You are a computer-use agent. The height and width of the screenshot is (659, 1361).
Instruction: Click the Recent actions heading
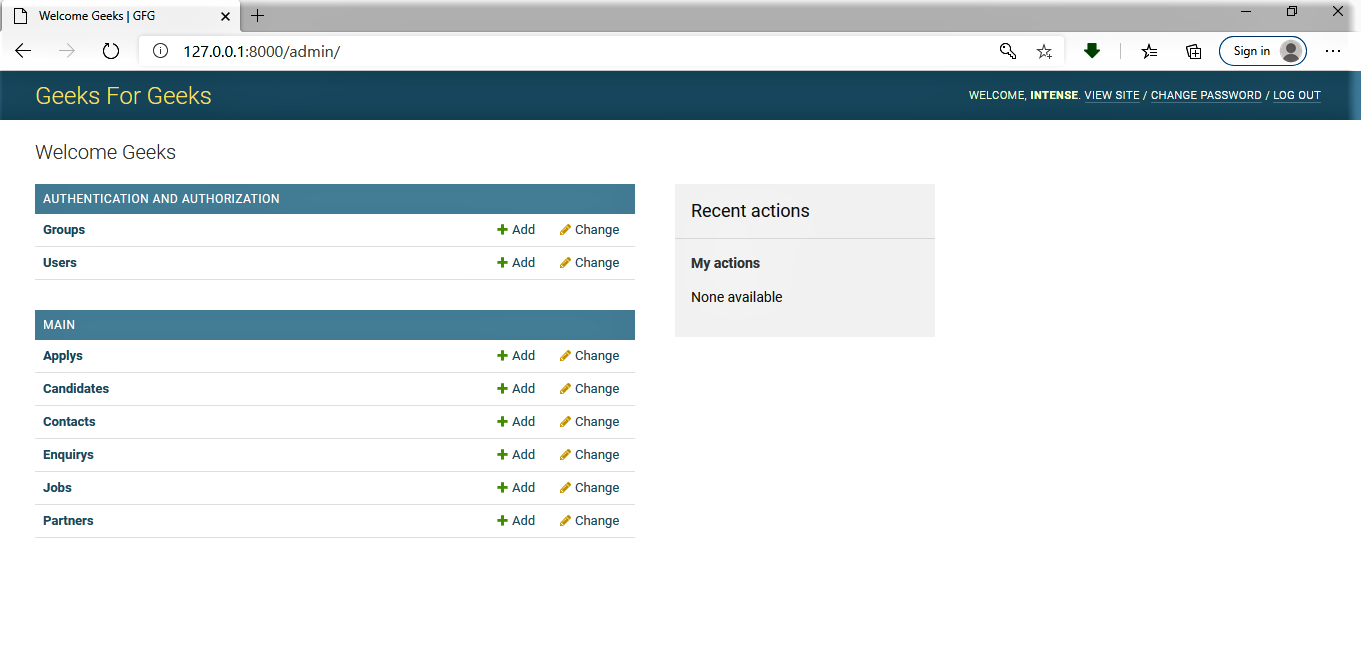click(x=750, y=211)
